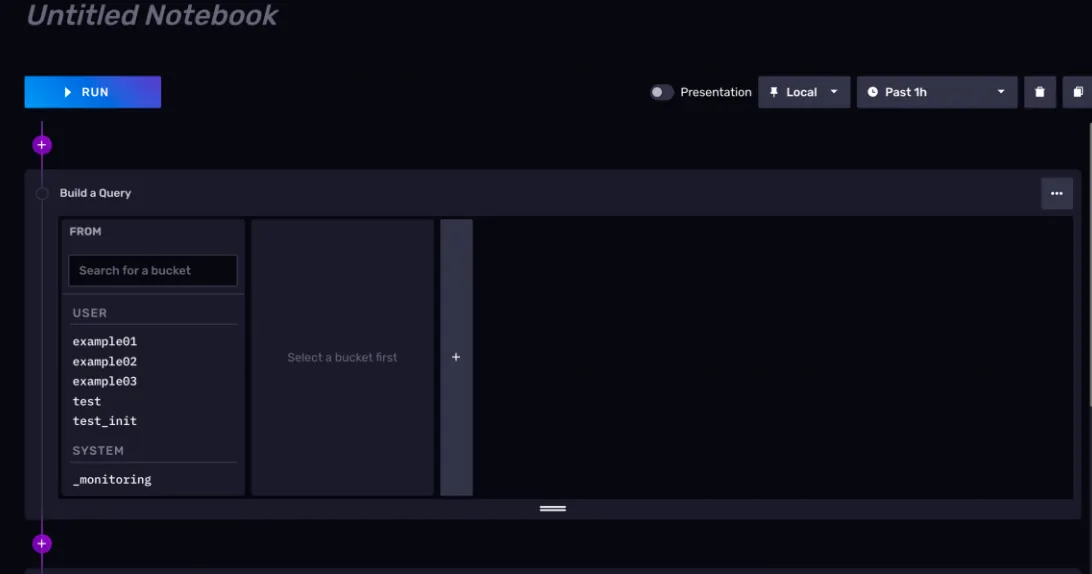1092x574 pixels.
Task: Expand the Past 1h time range dropdown
Action: click(x=1000, y=92)
